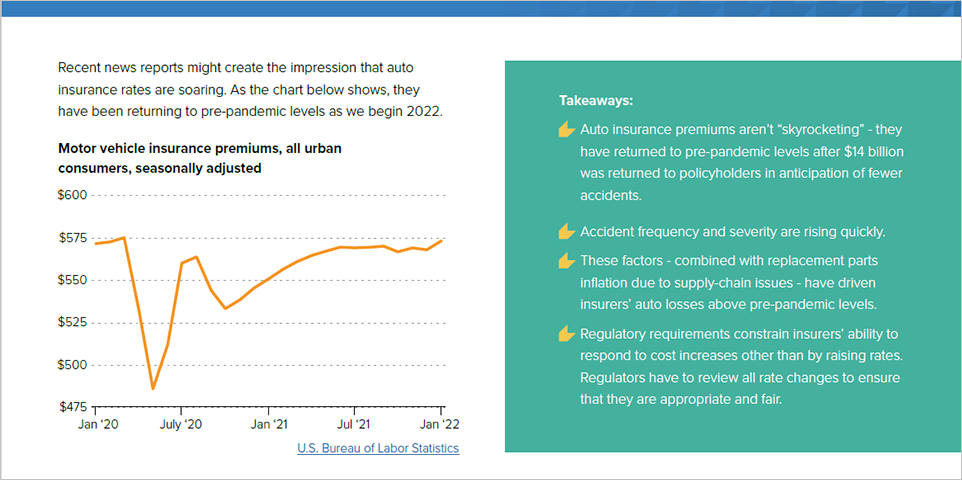Click the "Jul '21" x-axis label
Viewport: 962px width, 480px height.
355,425
